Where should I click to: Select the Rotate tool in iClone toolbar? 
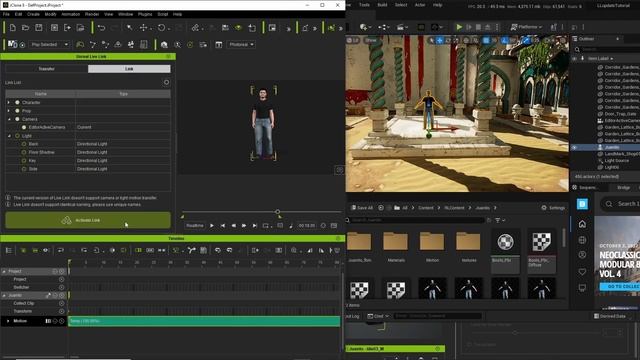tap(161, 28)
